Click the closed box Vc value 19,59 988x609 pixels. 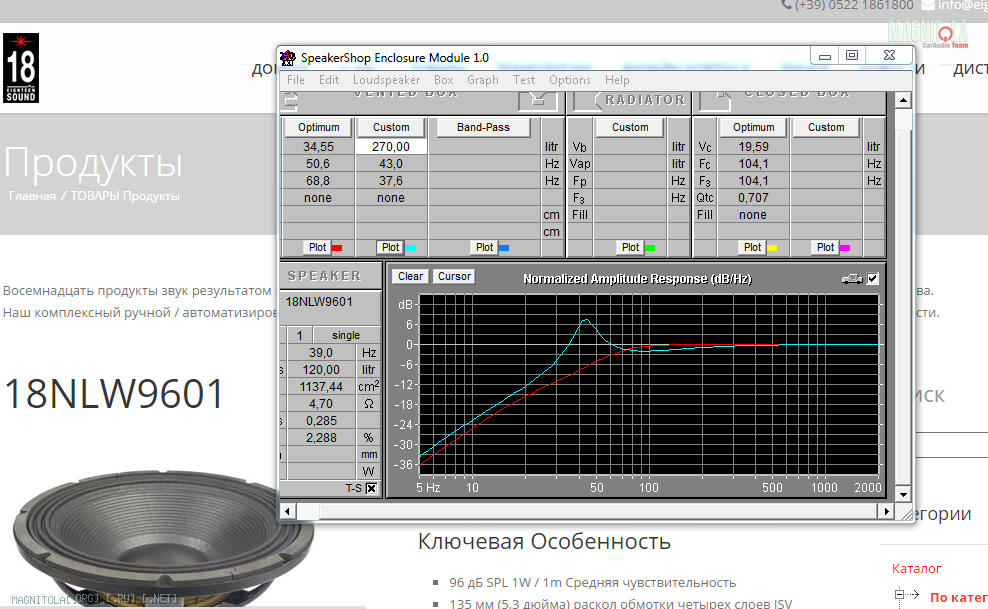click(x=754, y=147)
